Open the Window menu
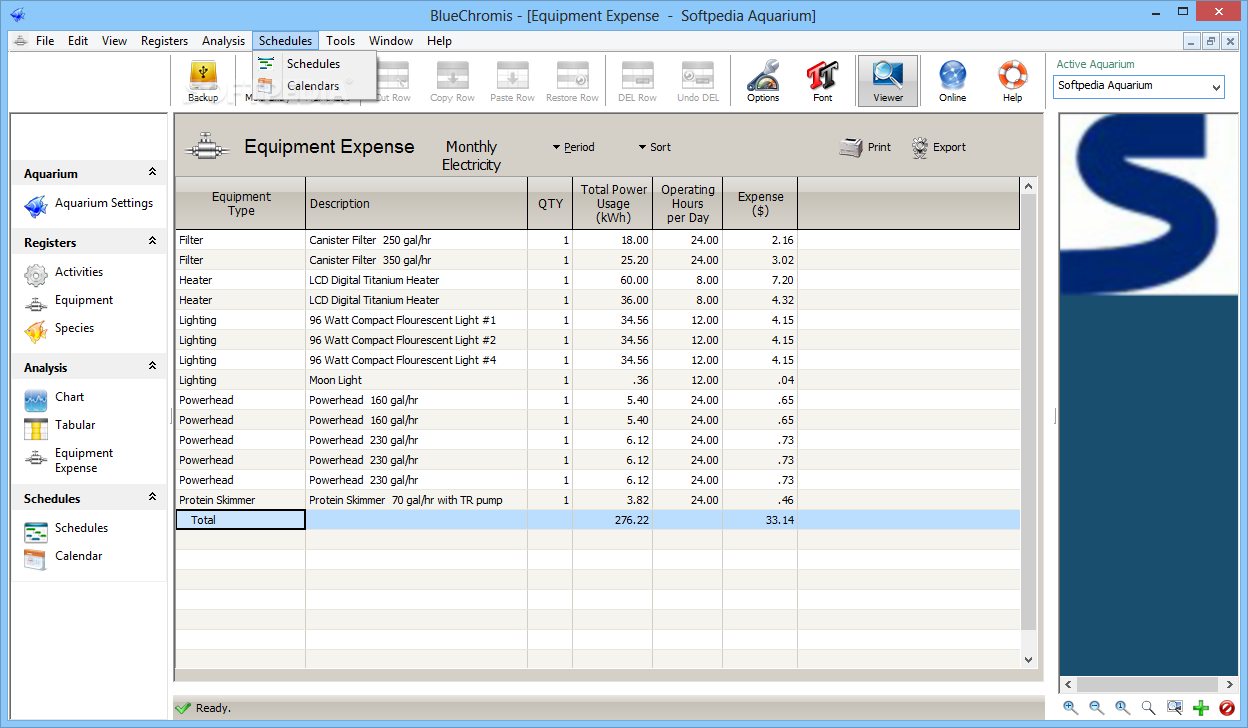The width and height of the screenshot is (1248, 728). coord(391,41)
